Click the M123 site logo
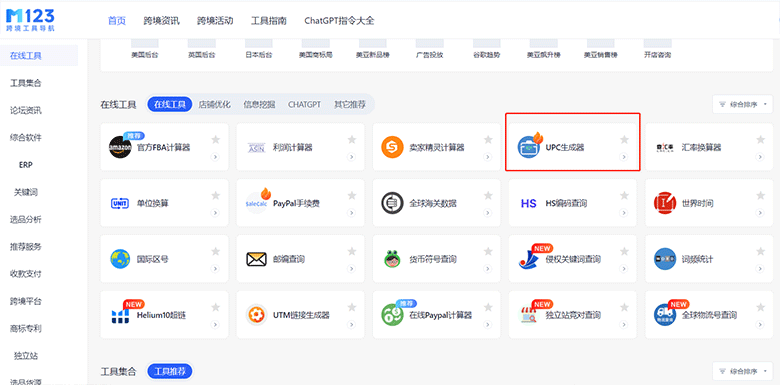This screenshot has height=385, width=780. pos(30,20)
